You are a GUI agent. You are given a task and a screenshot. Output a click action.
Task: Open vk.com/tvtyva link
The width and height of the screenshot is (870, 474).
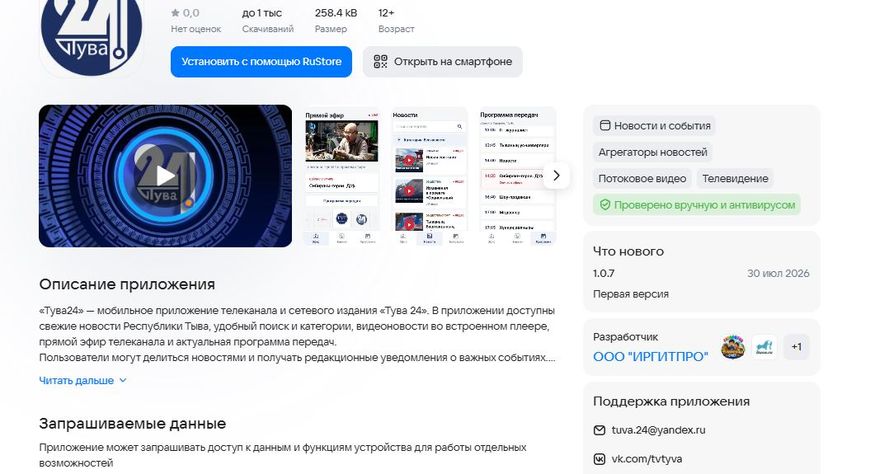(x=646, y=459)
